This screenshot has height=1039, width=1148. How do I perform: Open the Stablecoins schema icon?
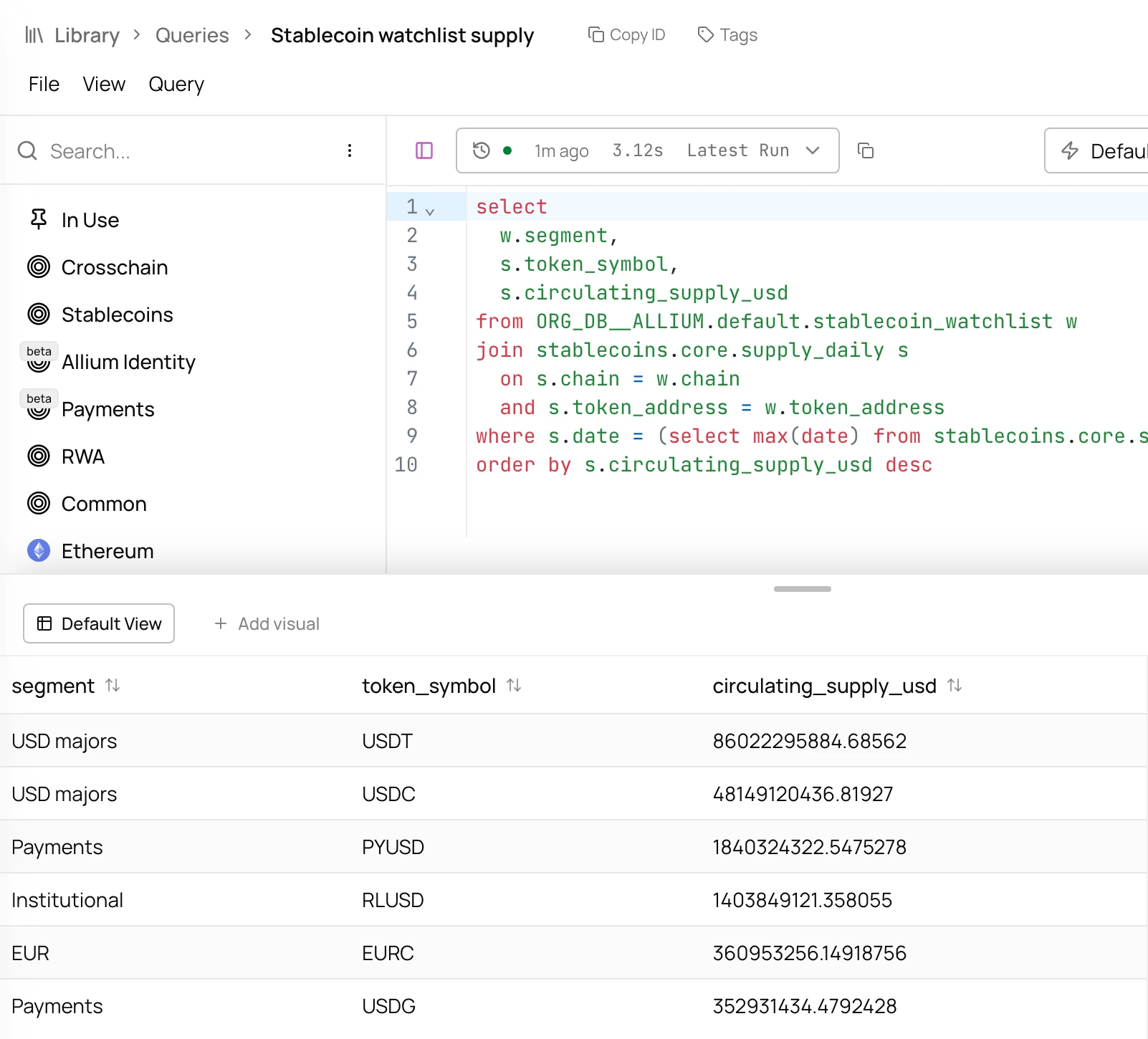39,315
